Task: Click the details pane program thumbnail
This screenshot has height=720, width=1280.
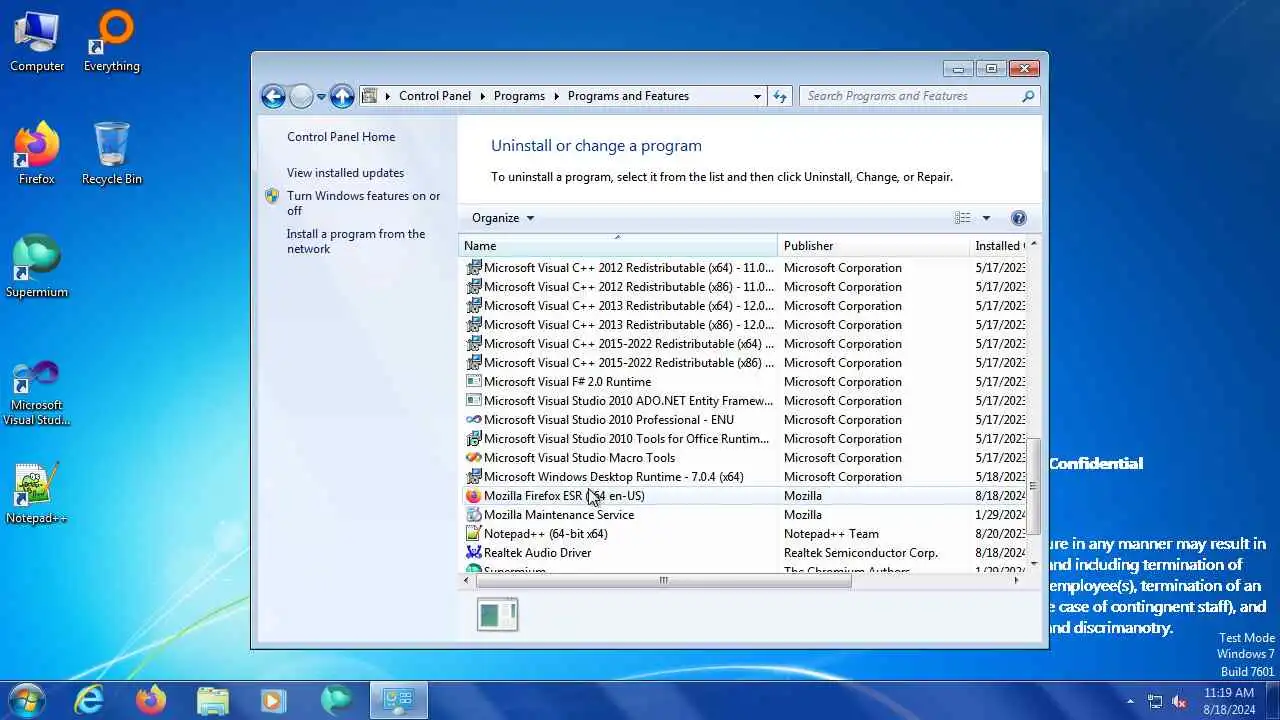Action: (497, 614)
